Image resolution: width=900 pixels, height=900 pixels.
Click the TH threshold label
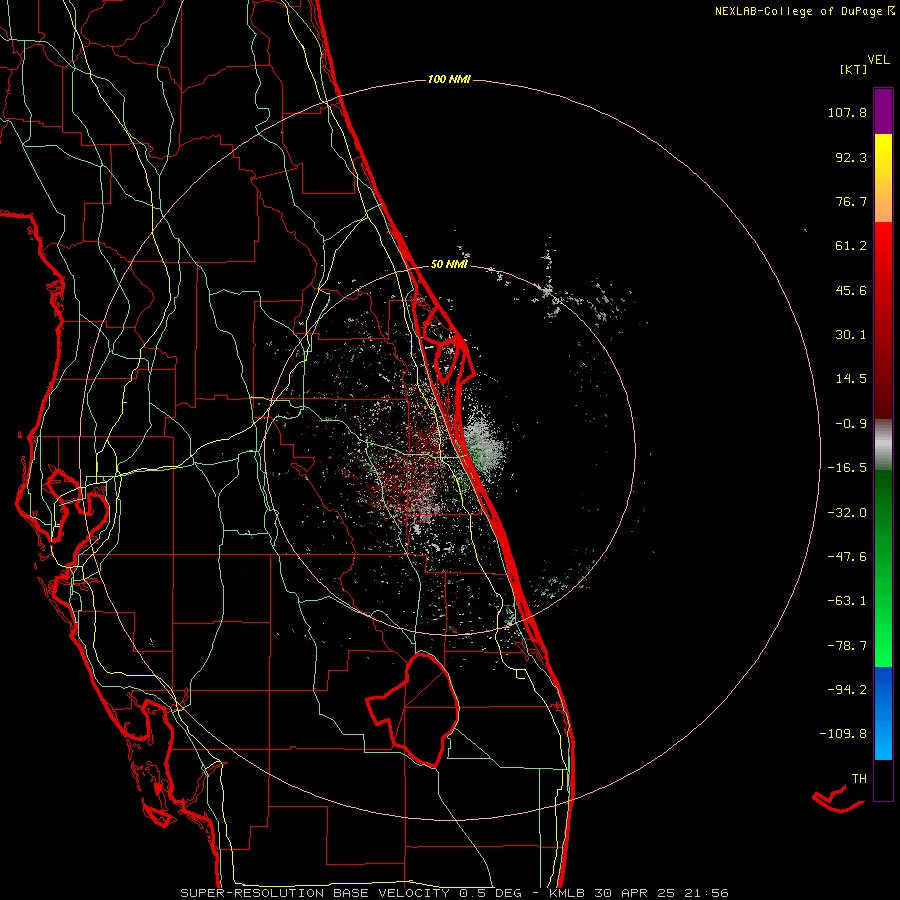click(859, 778)
